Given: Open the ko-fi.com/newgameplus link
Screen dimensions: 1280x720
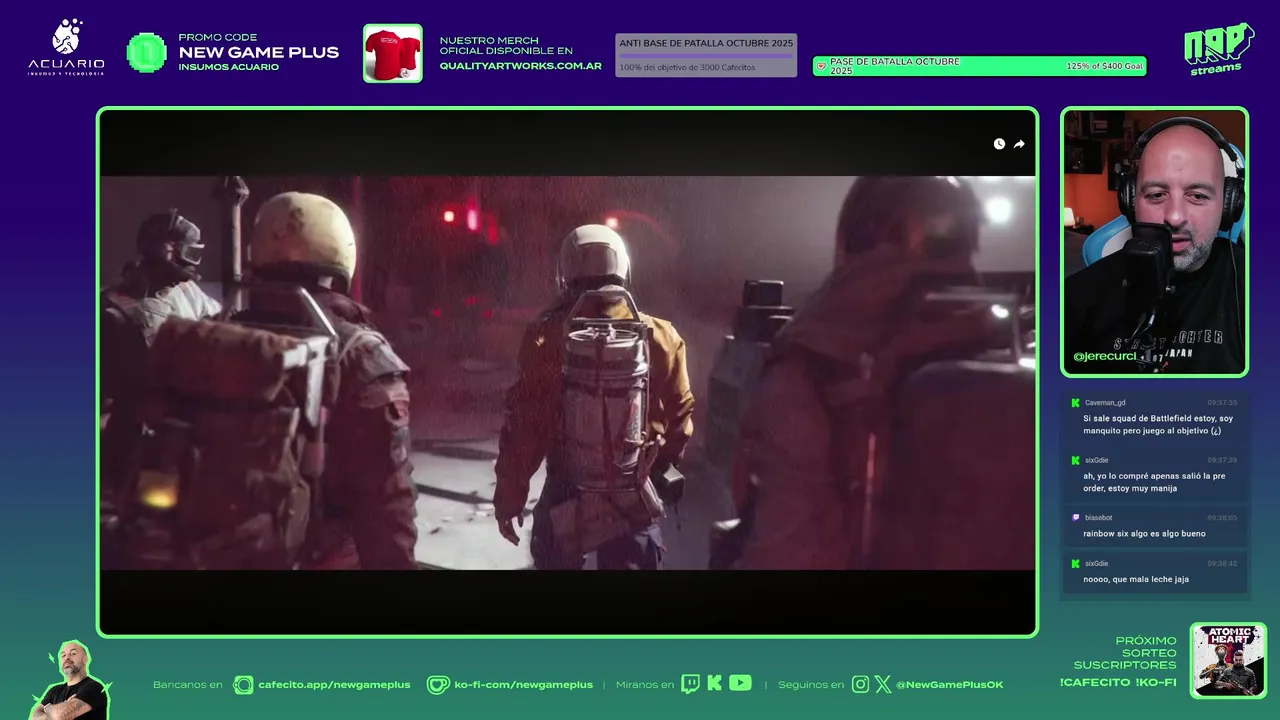Looking at the screenshot, I should click(523, 685).
